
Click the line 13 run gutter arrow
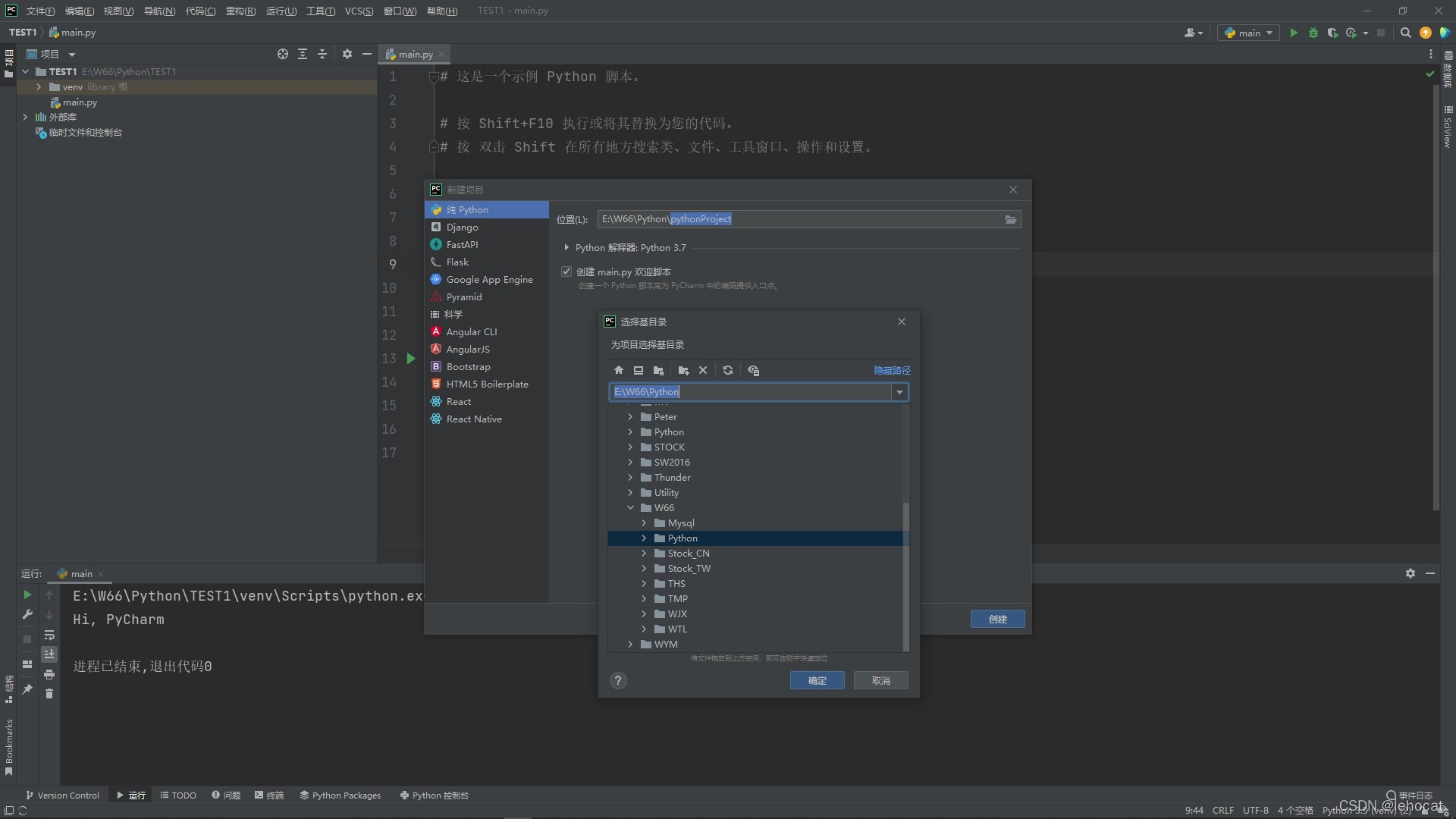(x=411, y=359)
